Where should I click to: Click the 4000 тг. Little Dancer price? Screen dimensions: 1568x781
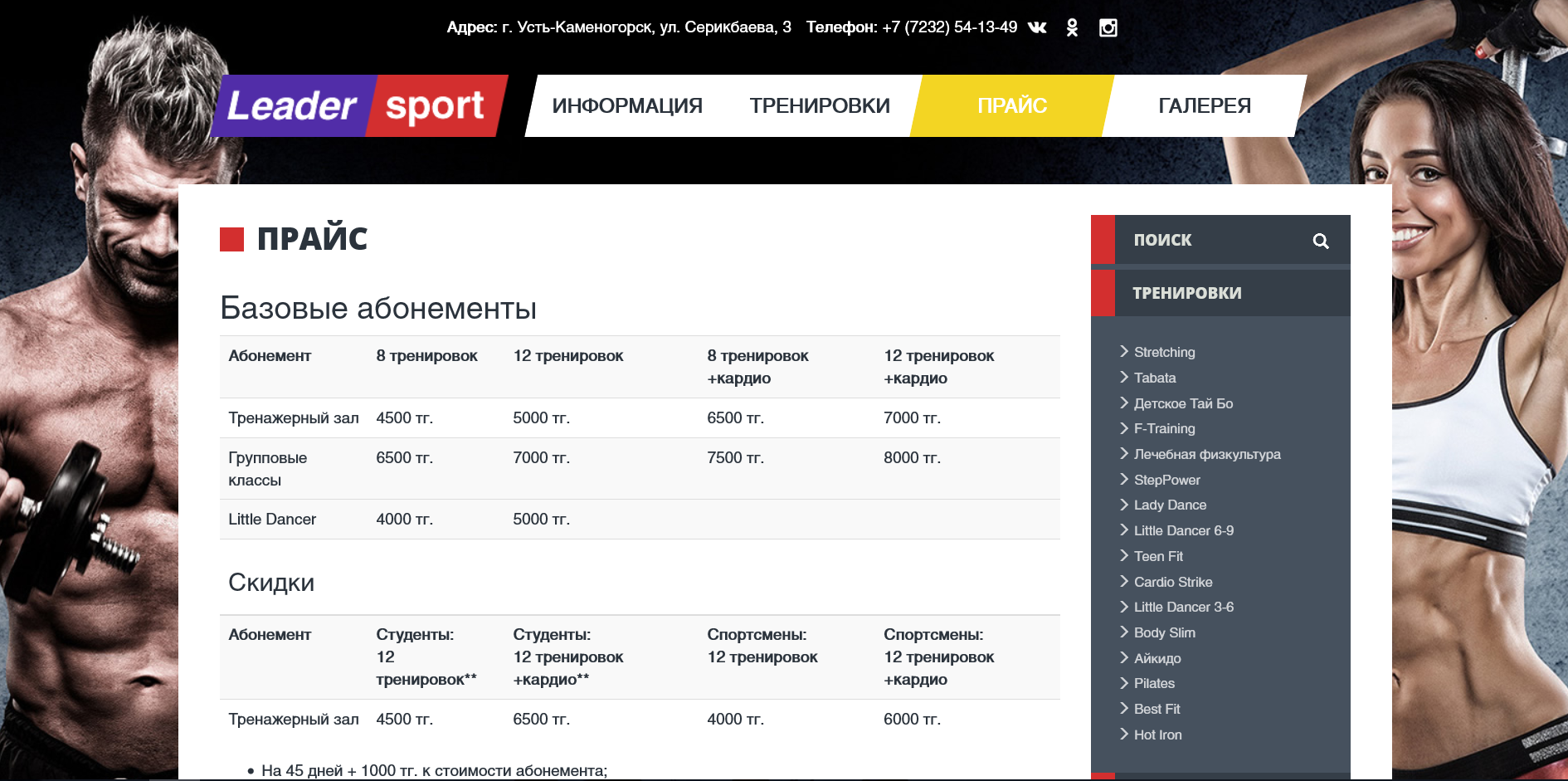(x=404, y=520)
